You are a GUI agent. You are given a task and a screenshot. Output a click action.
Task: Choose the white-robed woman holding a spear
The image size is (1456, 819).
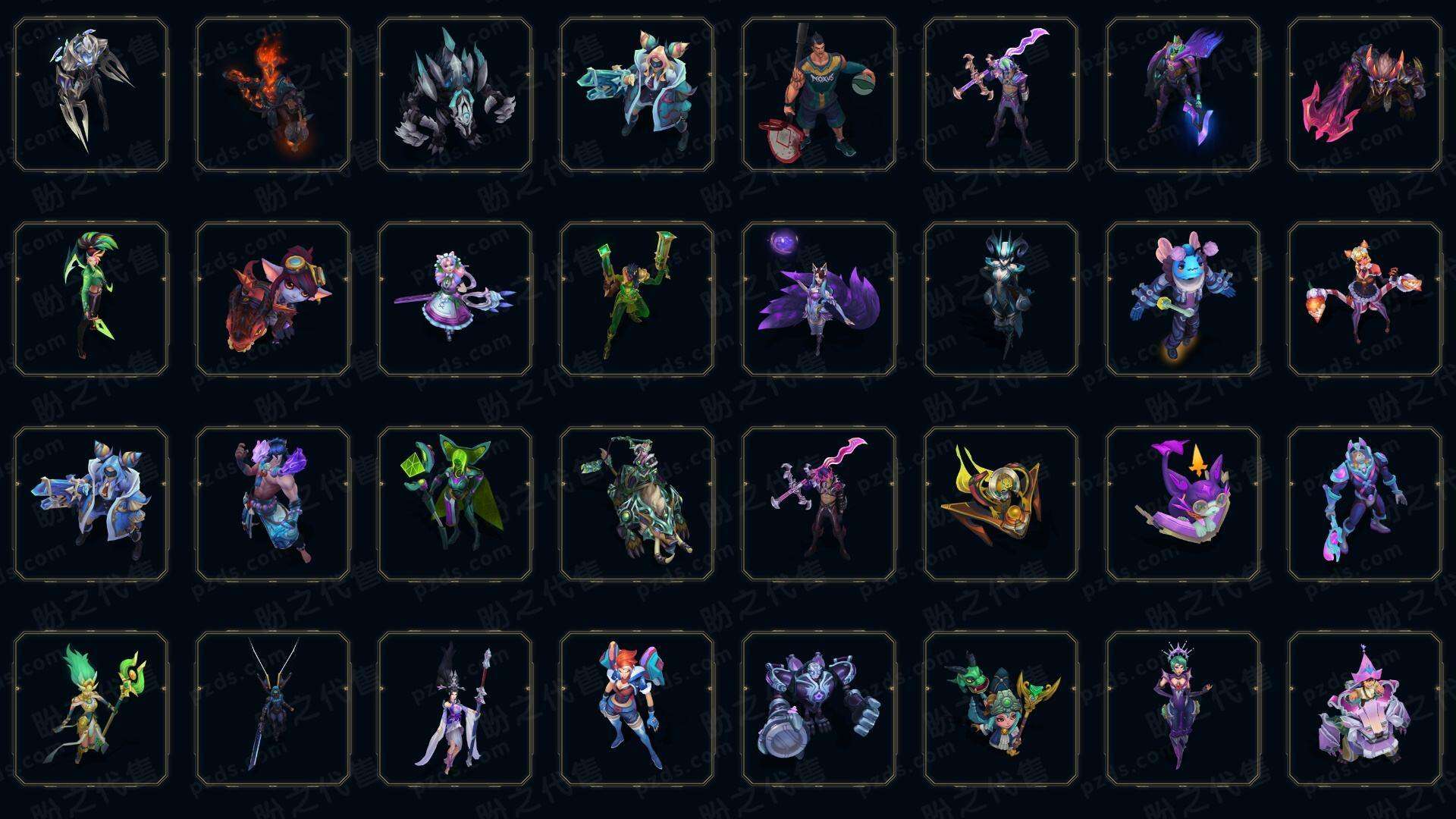[x=455, y=708]
